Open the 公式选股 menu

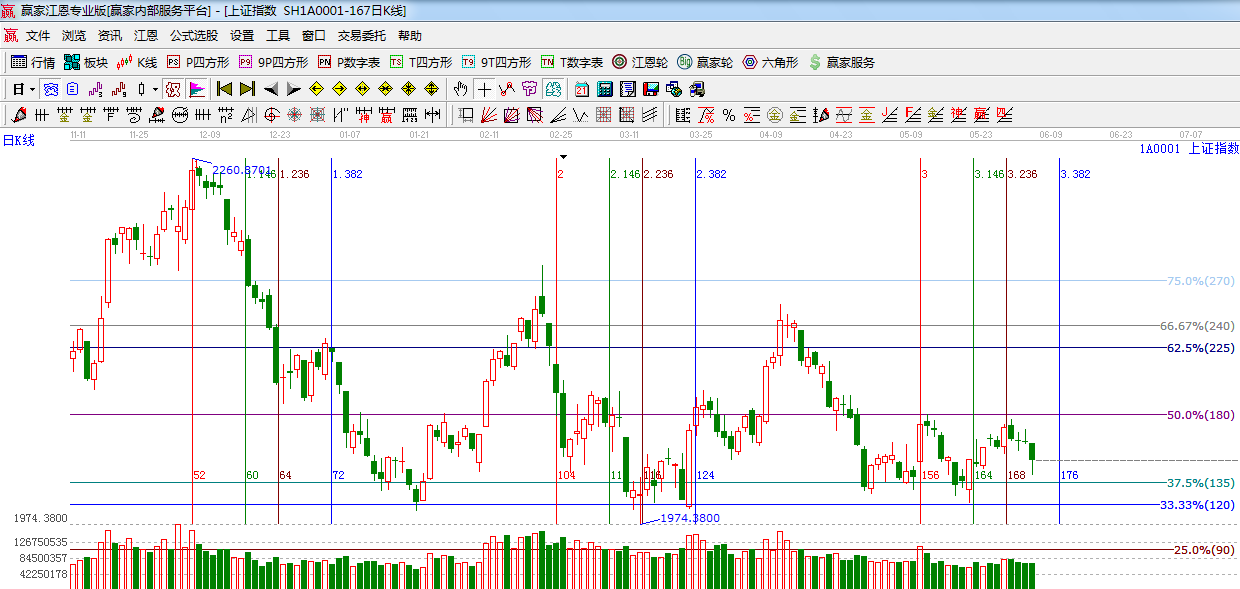(193, 35)
